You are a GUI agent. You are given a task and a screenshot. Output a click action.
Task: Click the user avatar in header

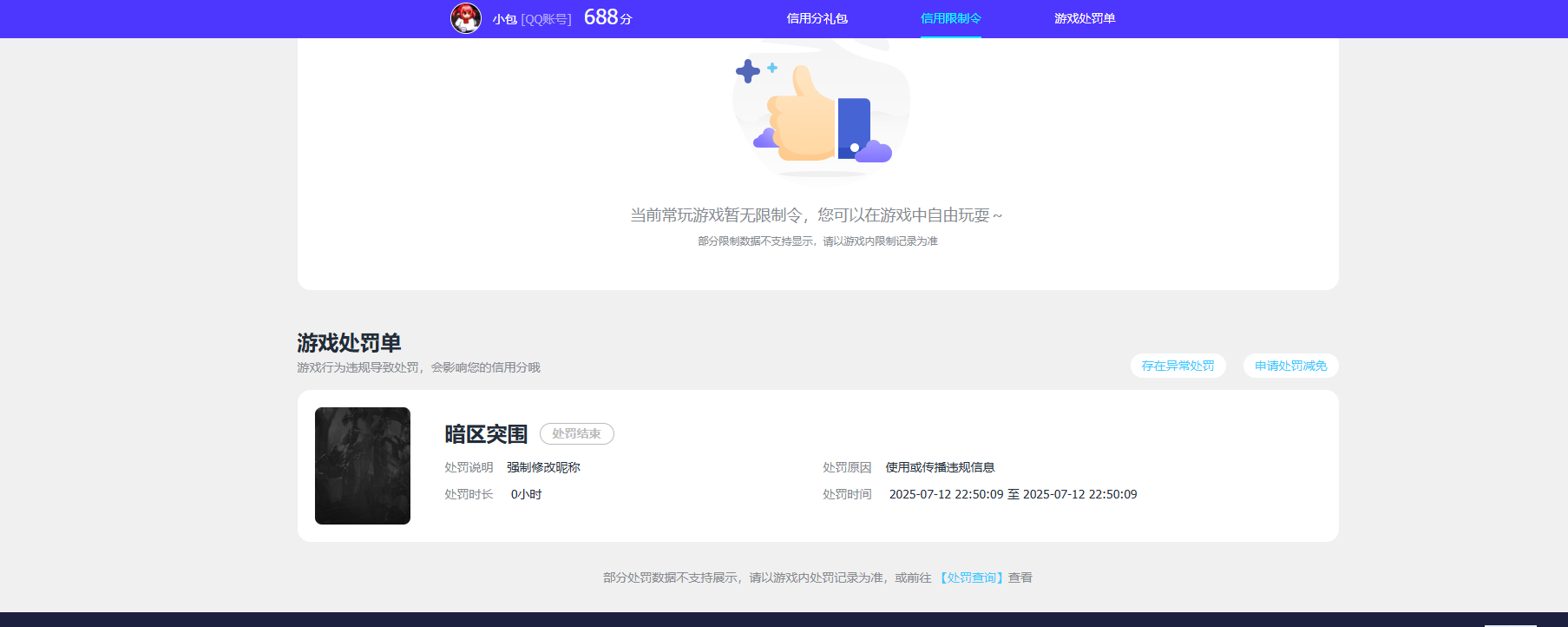(466, 18)
